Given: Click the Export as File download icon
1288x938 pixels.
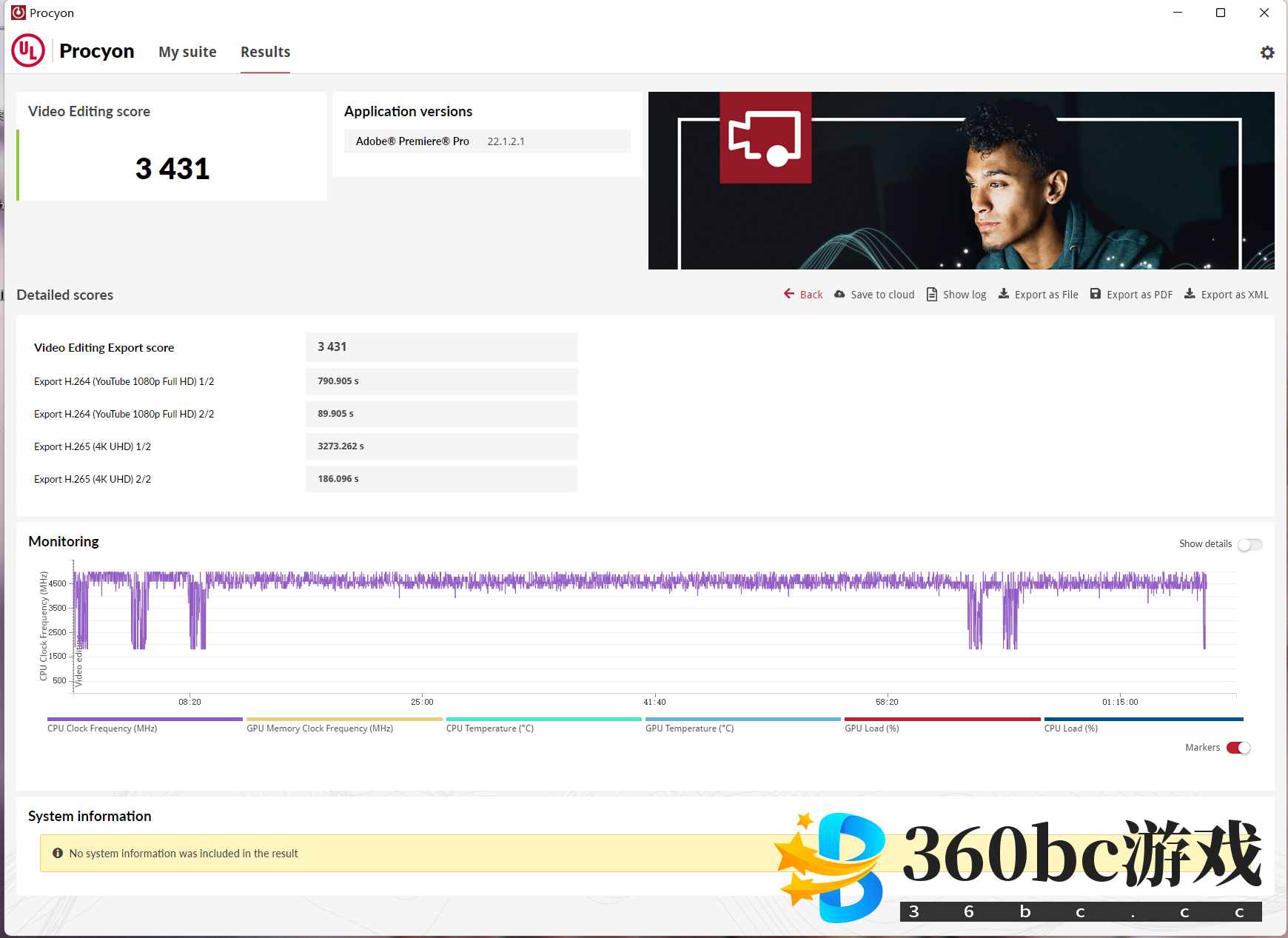Looking at the screenshot, I should click(1004, 294).
